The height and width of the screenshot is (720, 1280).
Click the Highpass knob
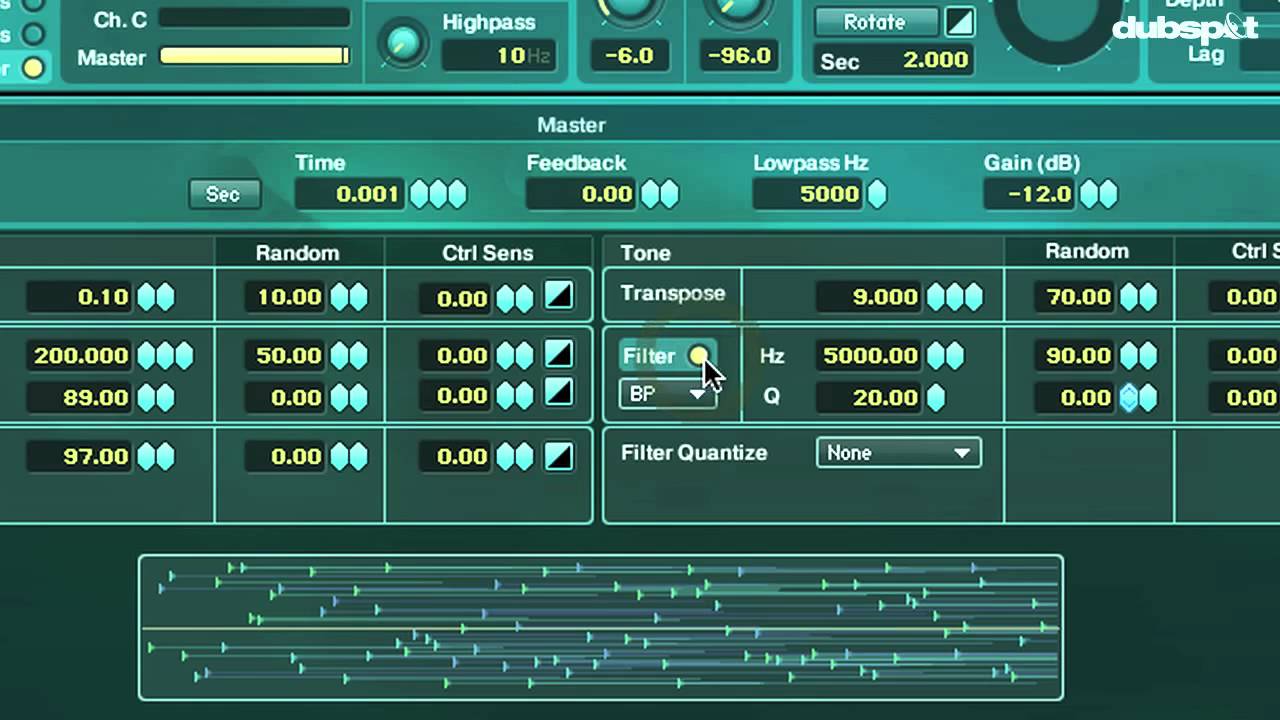point(404,42)
